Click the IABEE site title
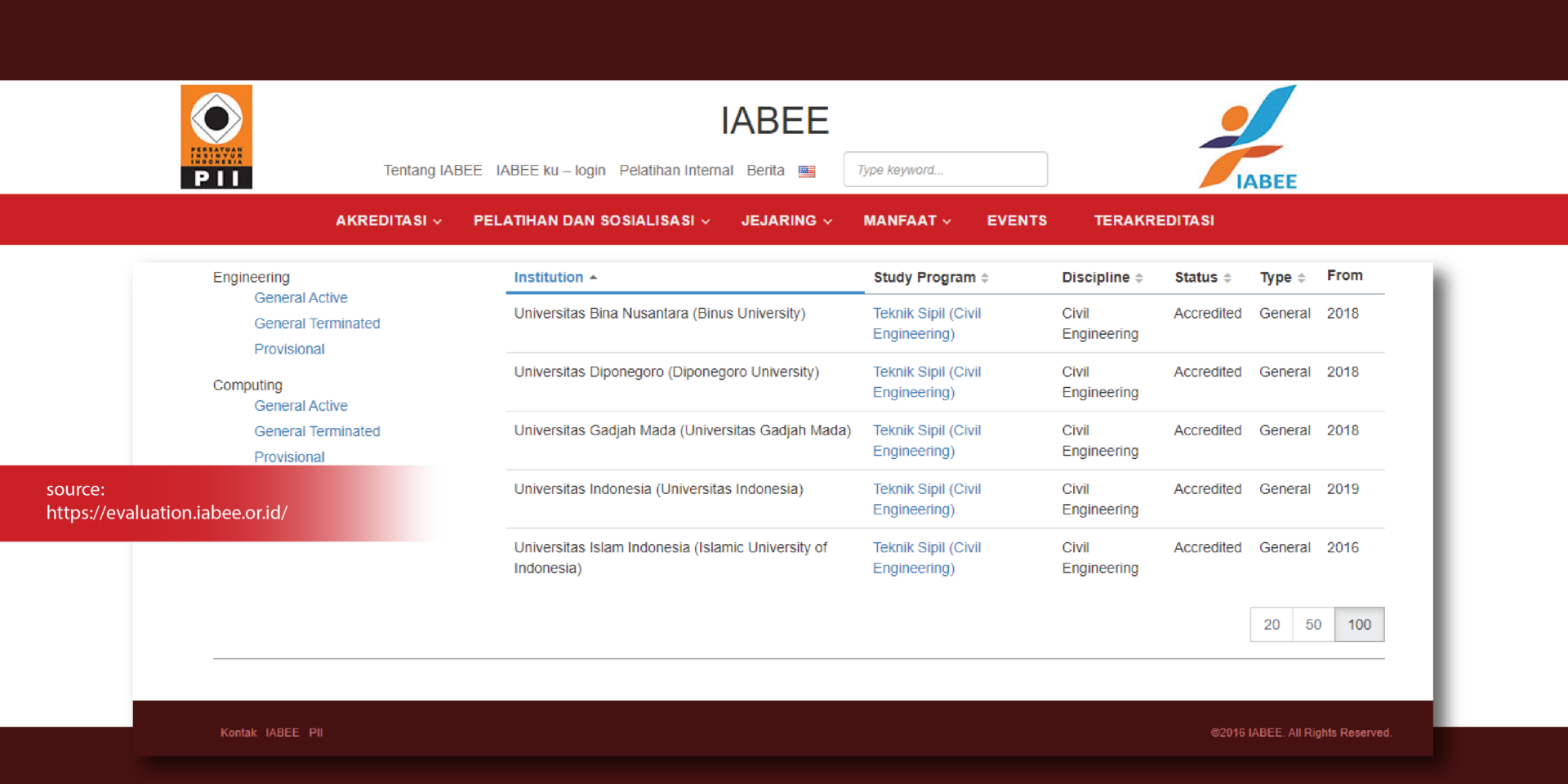The height and width of the screenshot is (784, 1568). (774, 121)
